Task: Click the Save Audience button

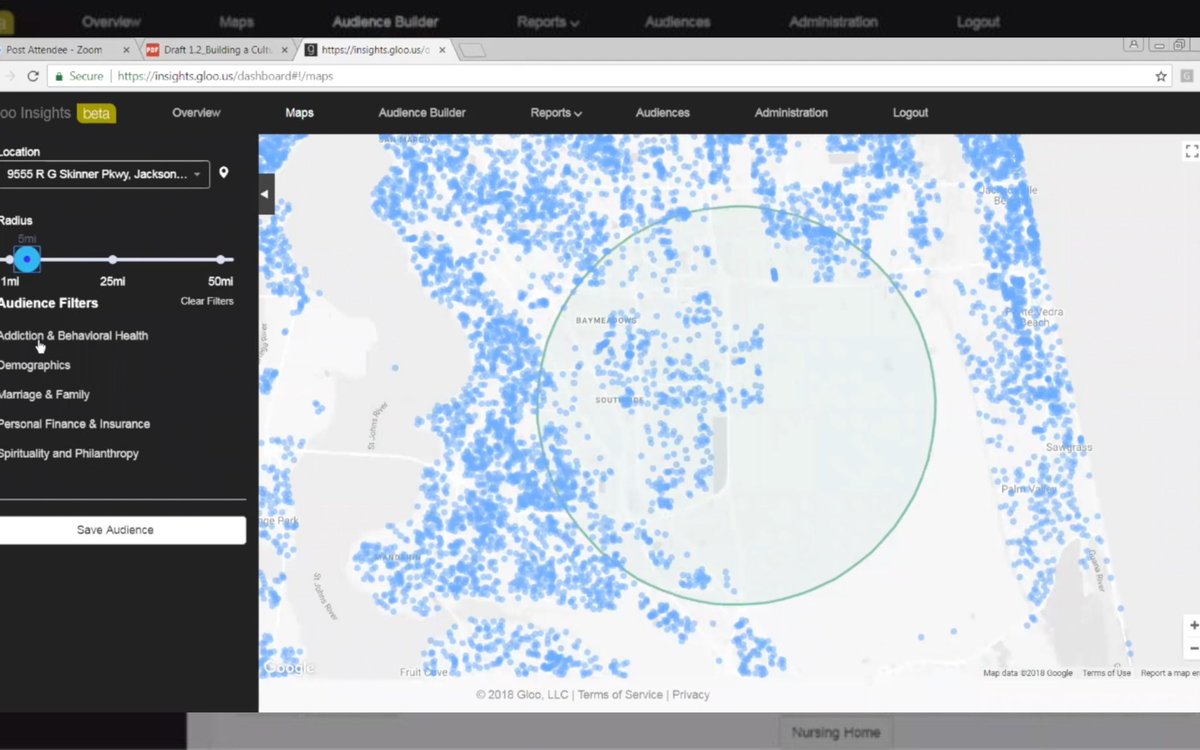Action: click(x=122, y=530)
